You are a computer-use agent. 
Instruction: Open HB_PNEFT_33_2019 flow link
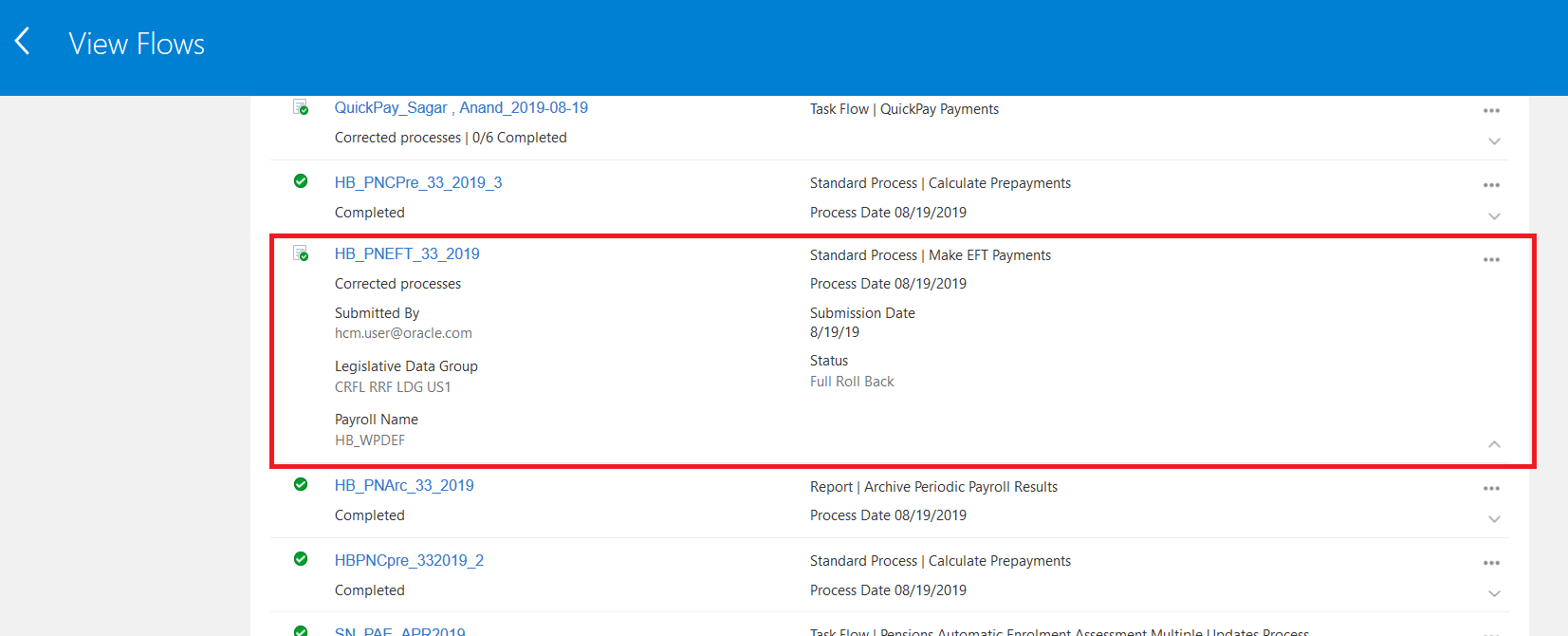407,253
